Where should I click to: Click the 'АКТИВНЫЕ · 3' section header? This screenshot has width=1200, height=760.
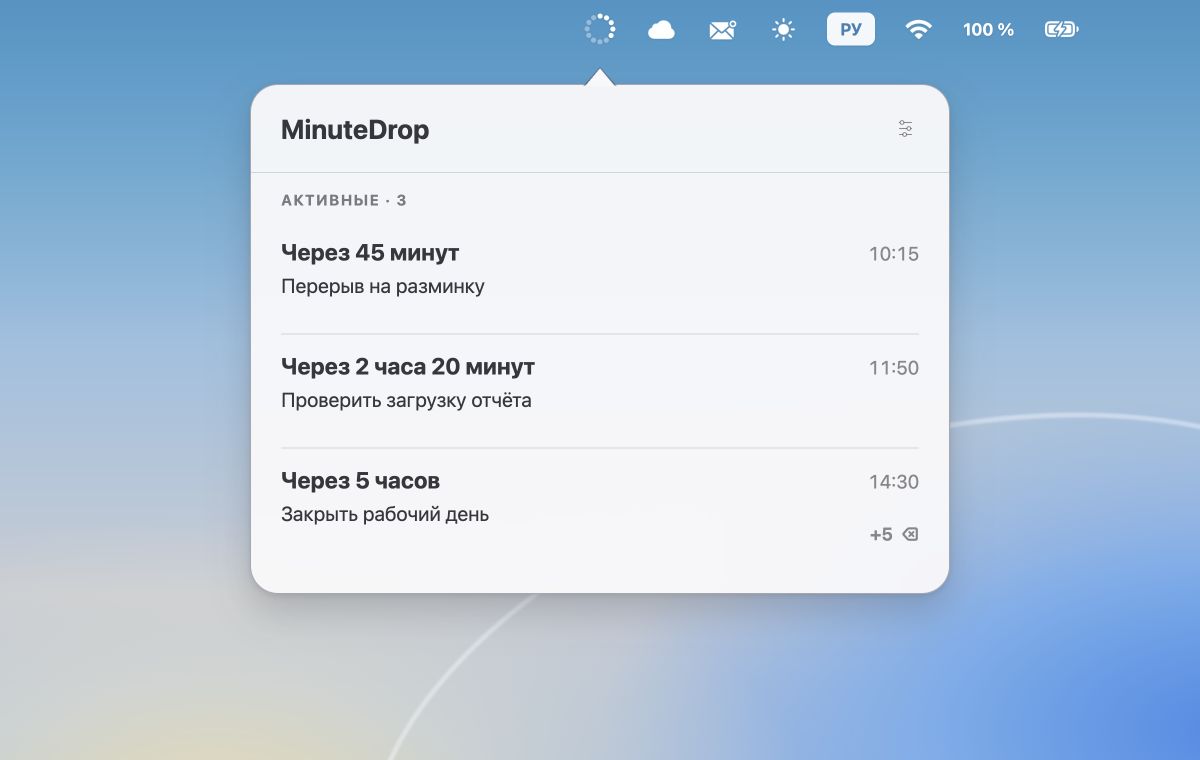coord(344,201)
